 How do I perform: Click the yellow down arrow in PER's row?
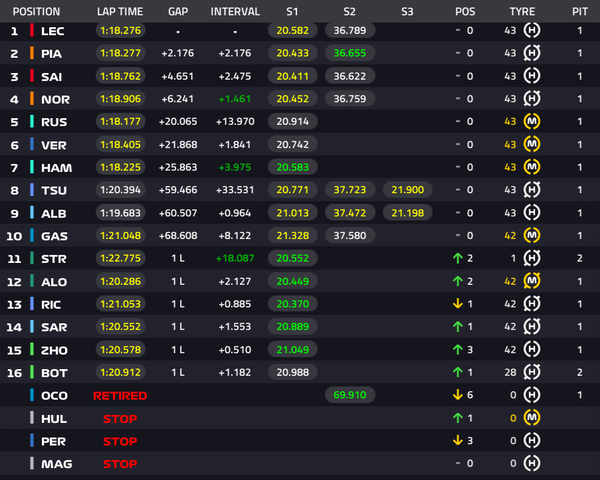(458, 441)
